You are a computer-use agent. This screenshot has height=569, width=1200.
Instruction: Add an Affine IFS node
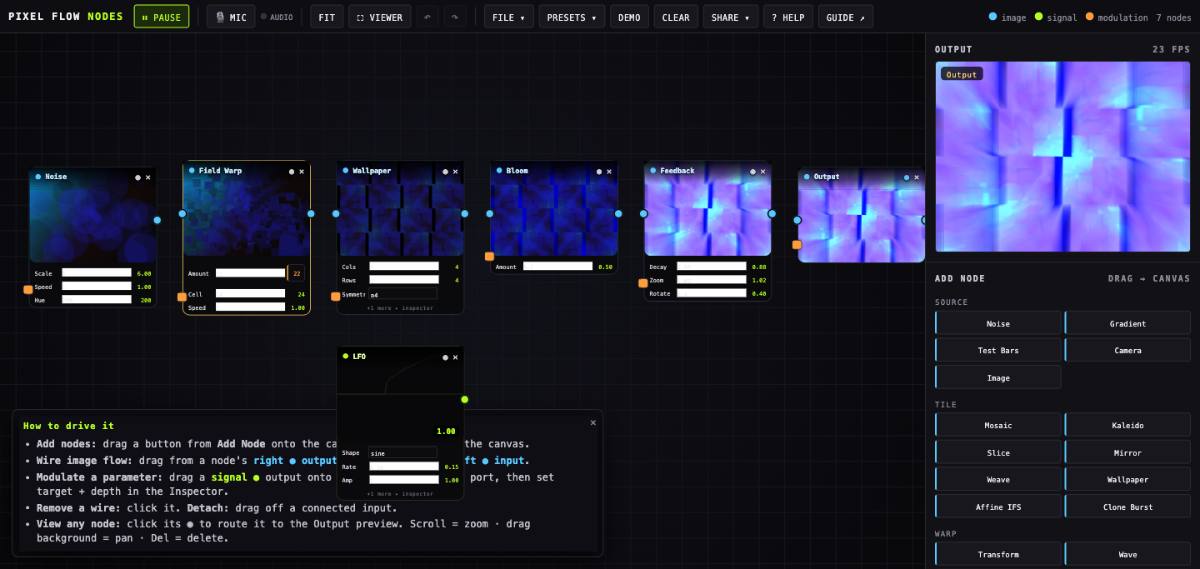[998, 506]
